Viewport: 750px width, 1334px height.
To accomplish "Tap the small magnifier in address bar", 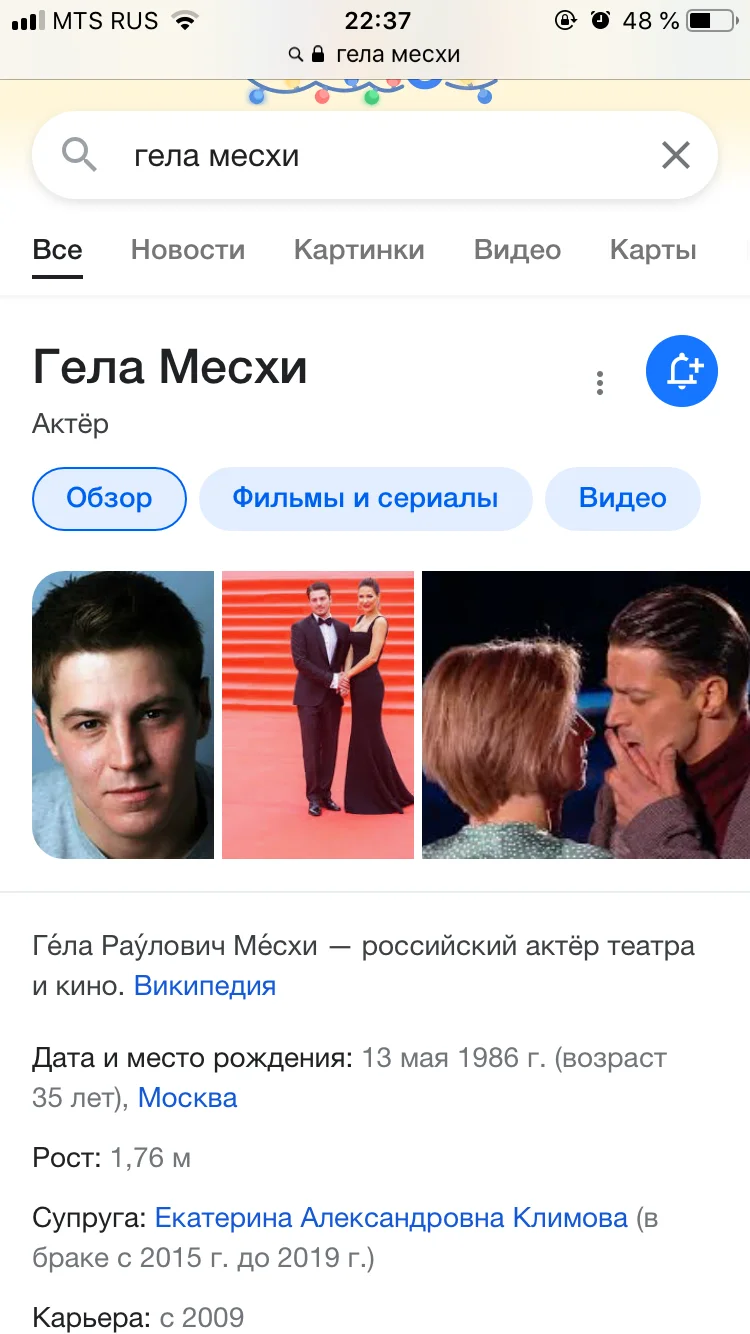I will point(295,55).
